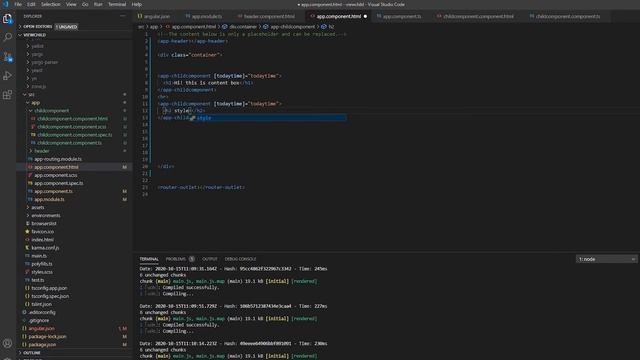This screenshot has height=360, width=640.
Task: Open the Extensions view
Action: tap(7, 95)
